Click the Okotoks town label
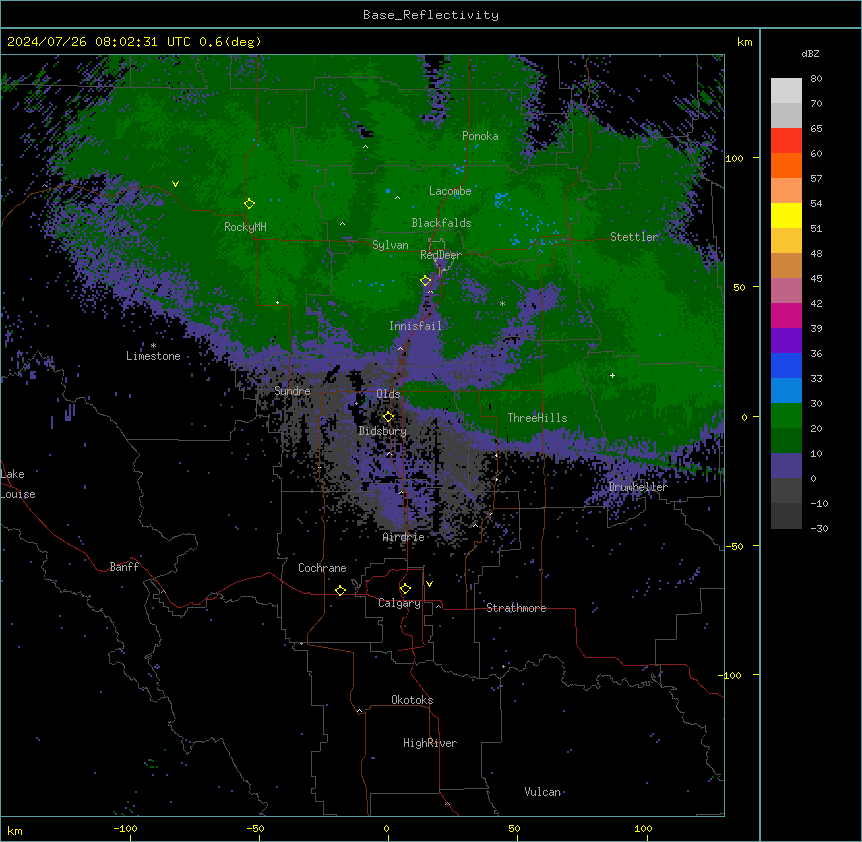This screenshot has height=842, width=862. click(412, 700)
